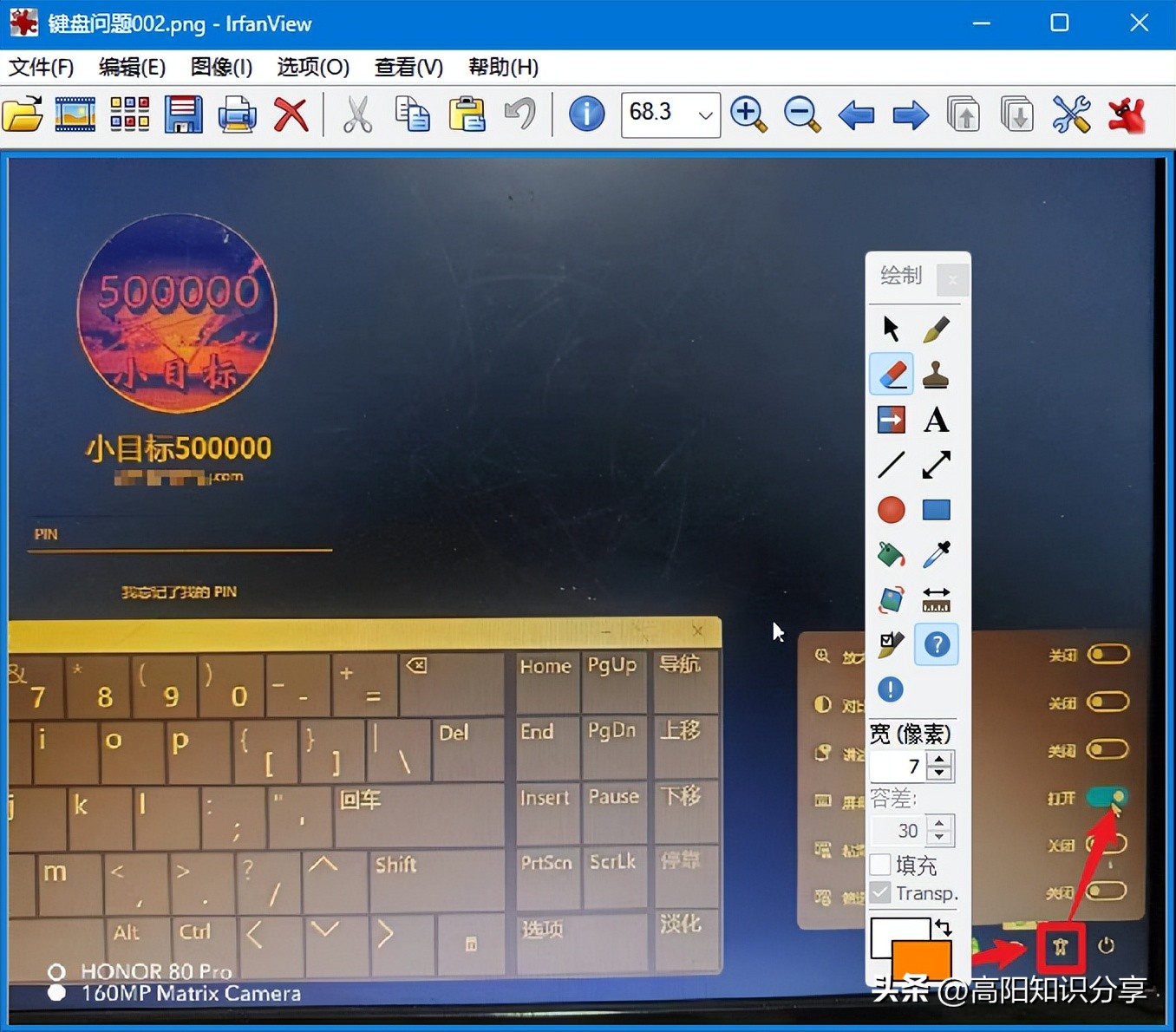Viewport: 1176px width, 1032px height.
Task: Open the 图像(I) menu
Action: 221,67
